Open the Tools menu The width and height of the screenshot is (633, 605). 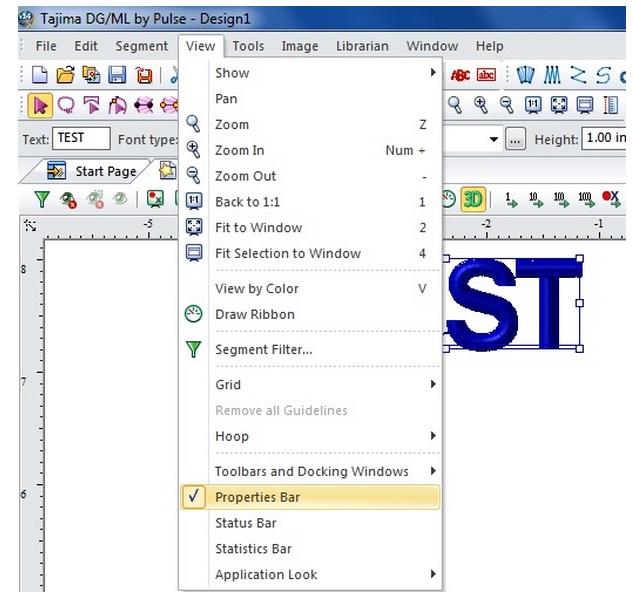coord(248,46)
